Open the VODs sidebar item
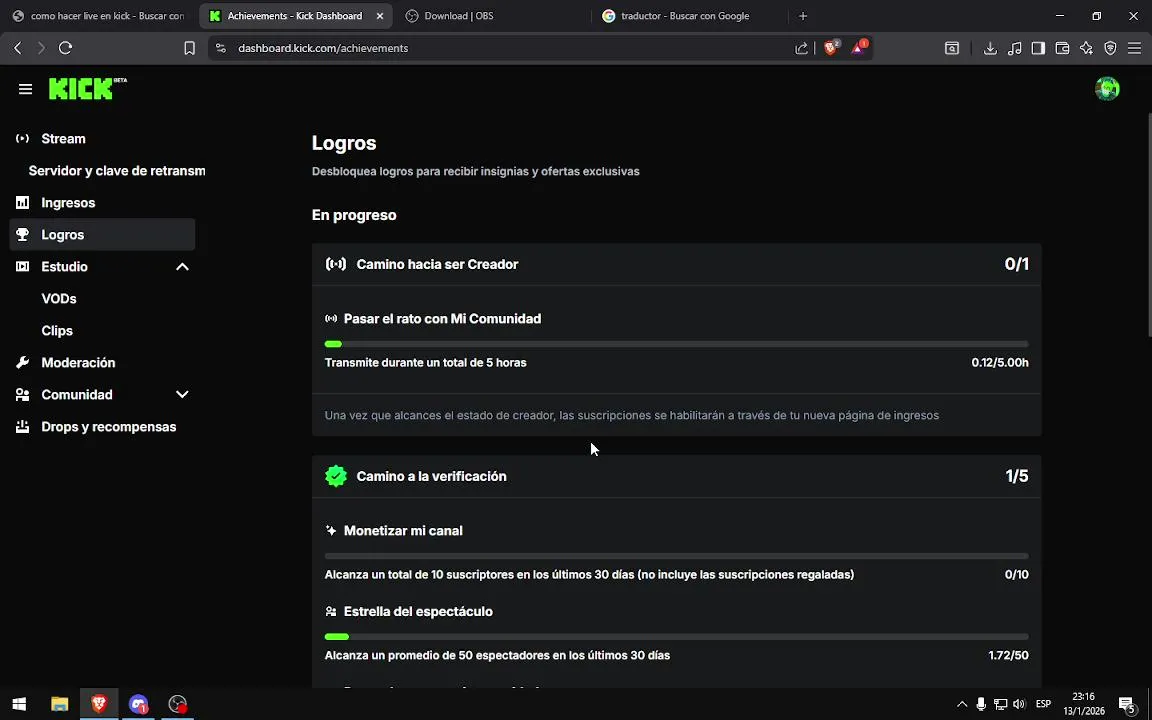 click(x=59, y=299)
